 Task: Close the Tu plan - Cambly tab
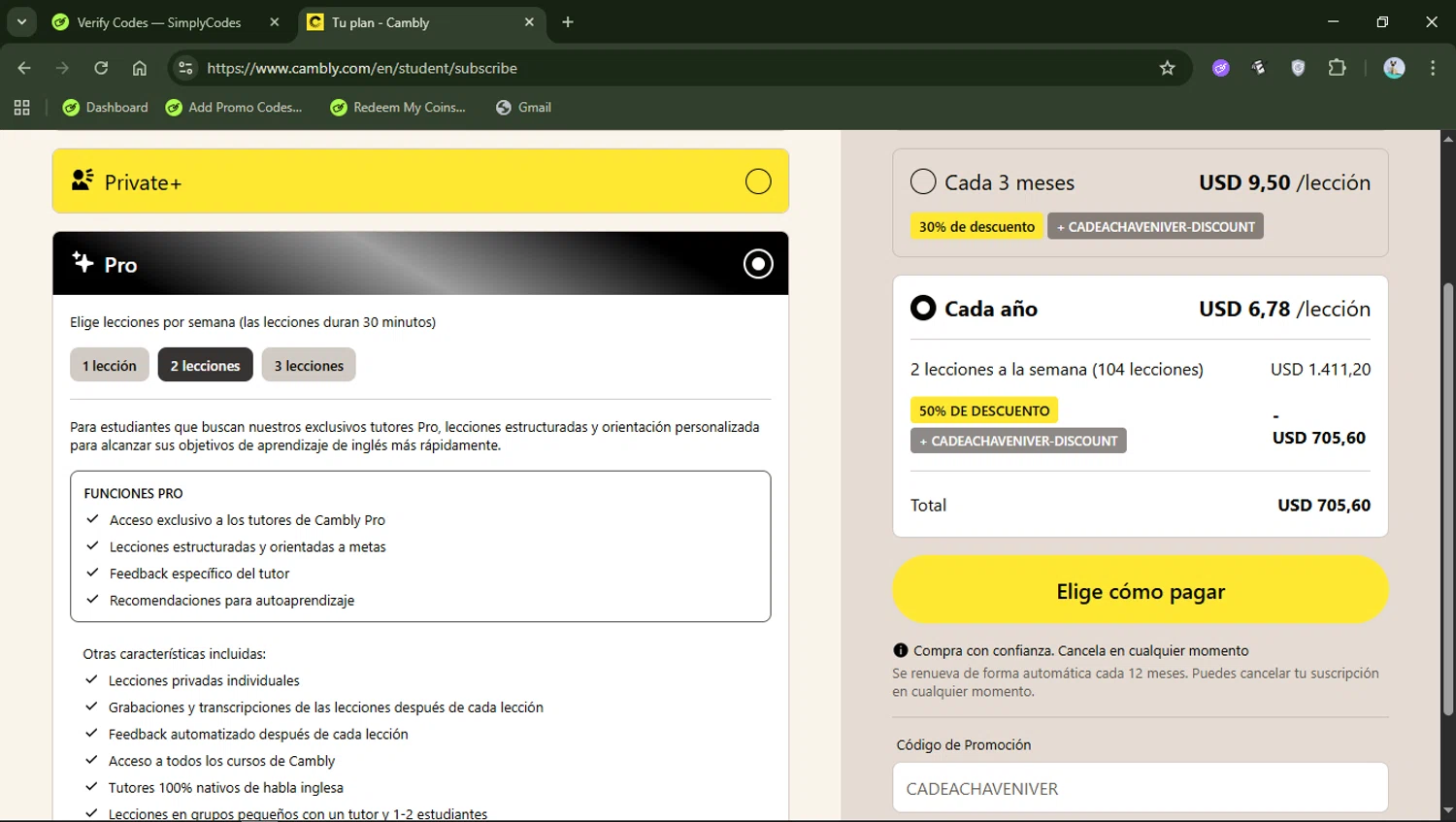[x=529, y=22]
